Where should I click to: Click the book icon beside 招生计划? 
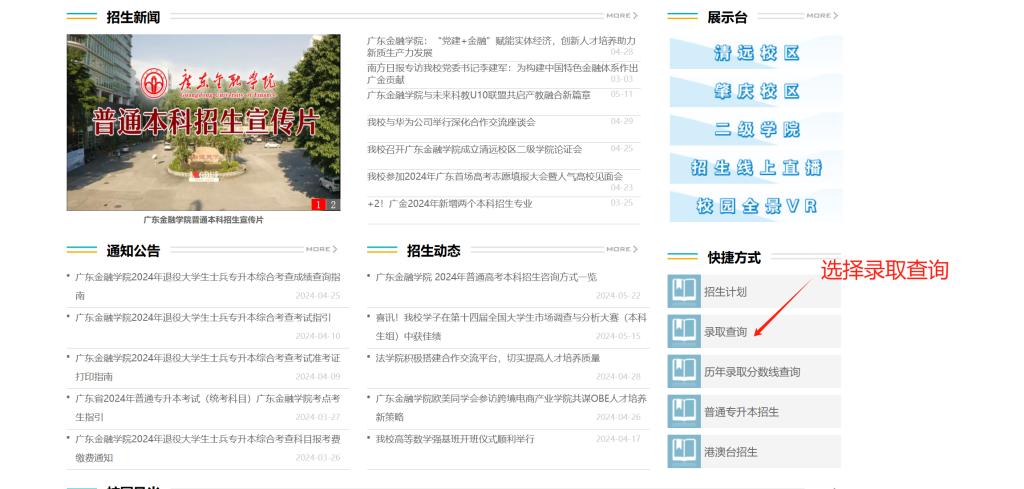(684, 291)
